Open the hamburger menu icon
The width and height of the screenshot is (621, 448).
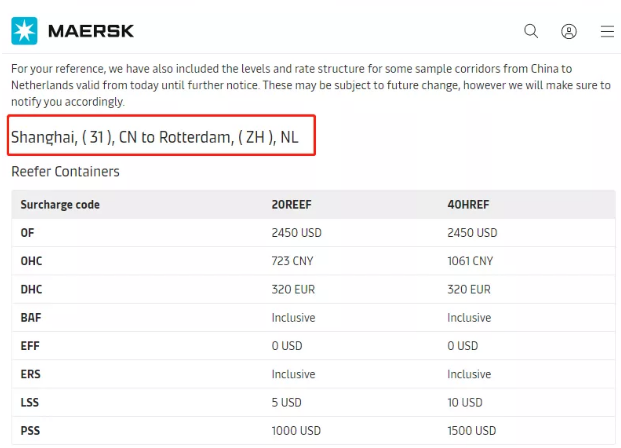(x=607, y=31)
